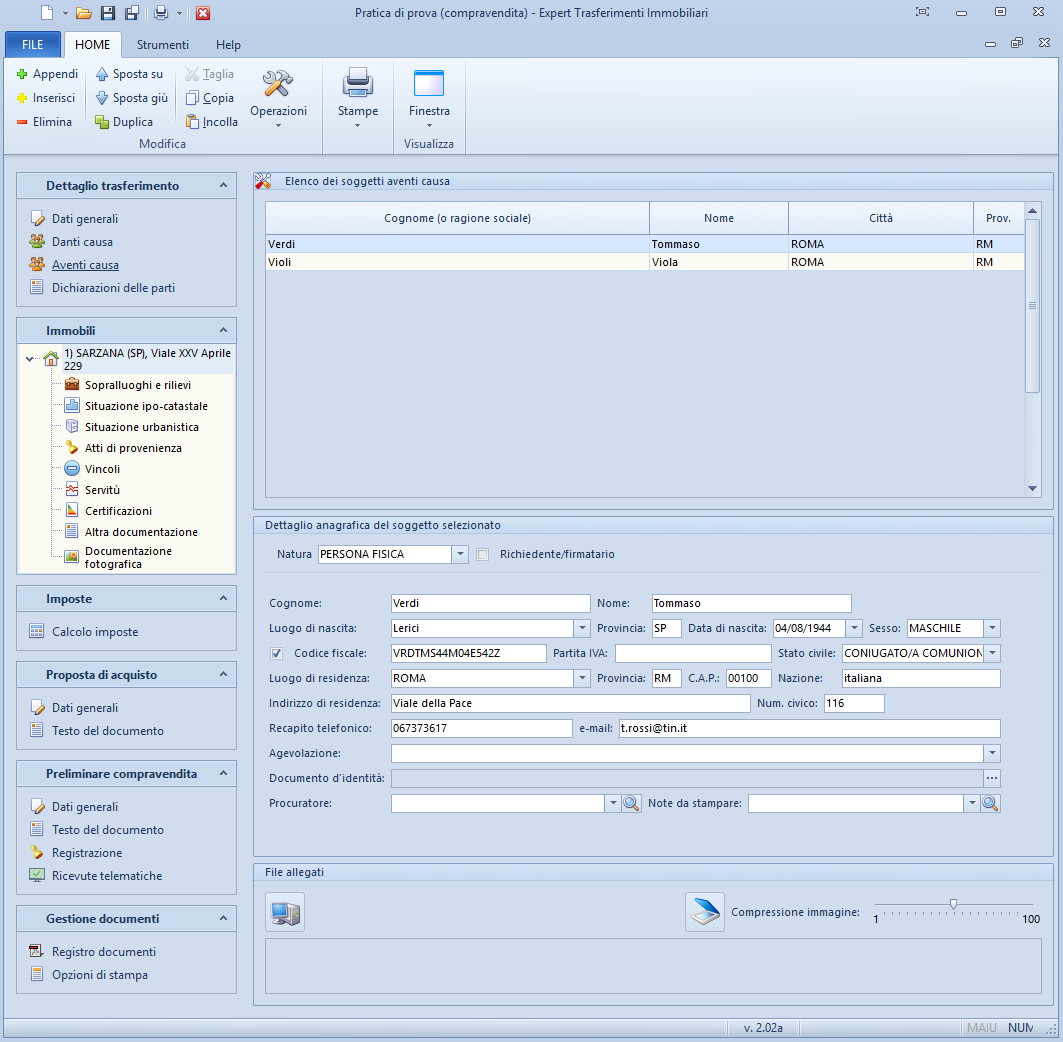Open the Stato civile dropdown
This screenshot has width=1063, height=1042.
click(x=992, y=653)
